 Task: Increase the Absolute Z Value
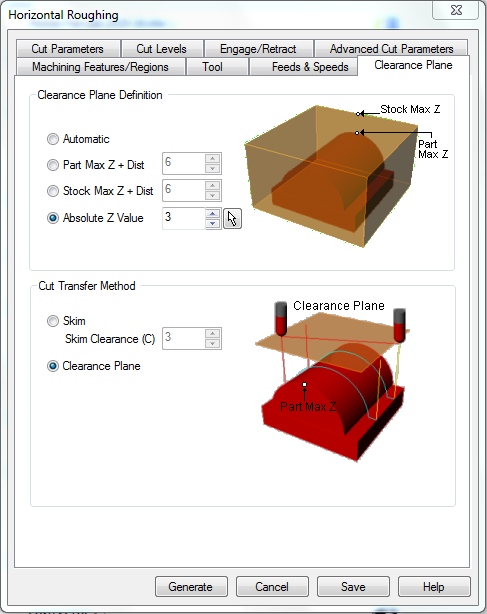[213, 213]
